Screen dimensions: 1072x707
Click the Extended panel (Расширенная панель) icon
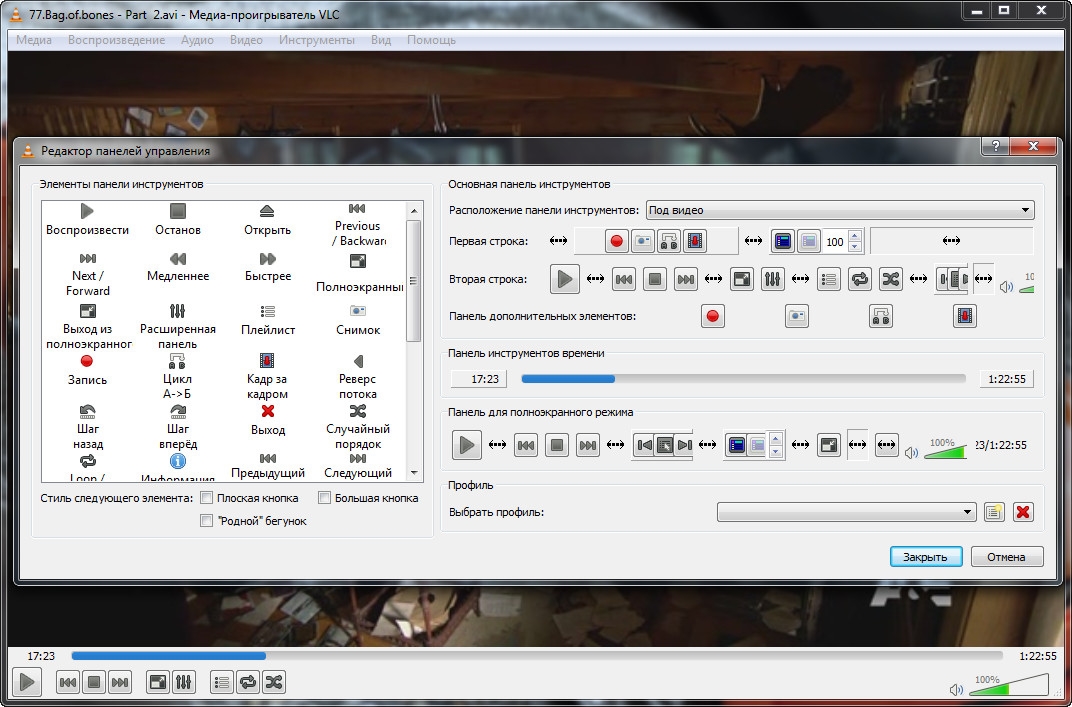click(178, 311)
